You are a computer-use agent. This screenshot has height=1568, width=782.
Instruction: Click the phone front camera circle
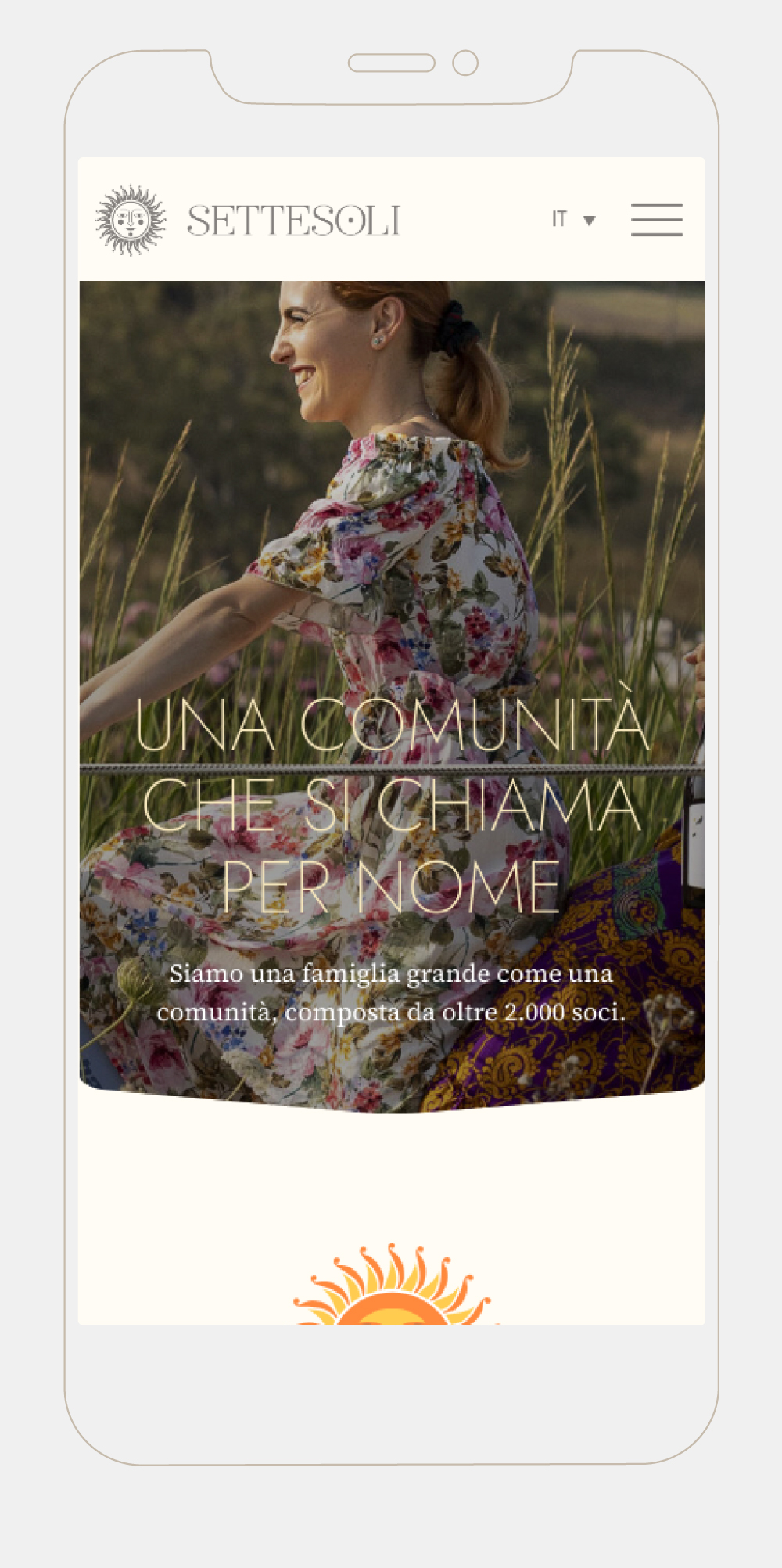pyautogui.click(x=465, y=63)
